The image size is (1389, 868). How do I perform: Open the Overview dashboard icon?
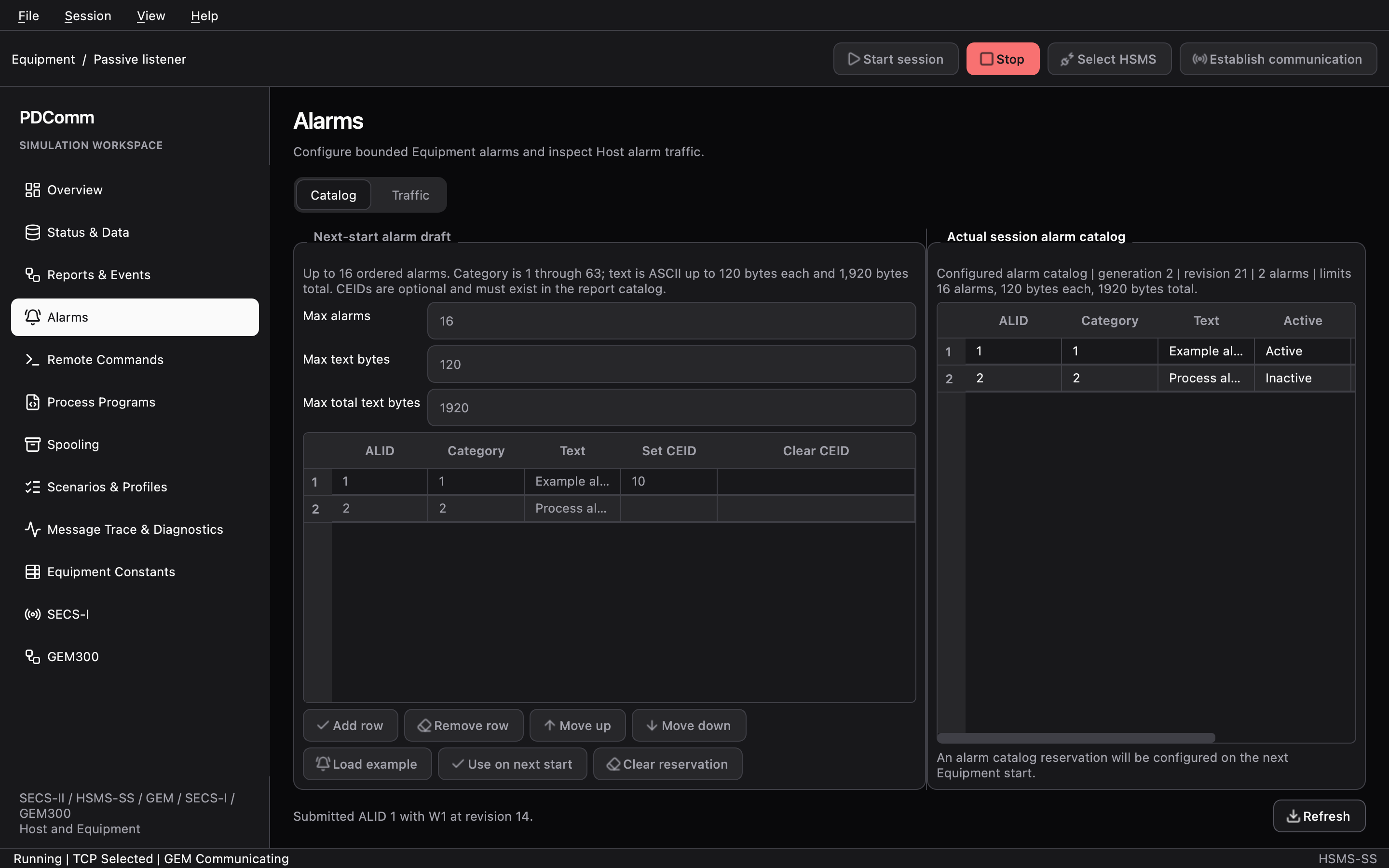33,190
